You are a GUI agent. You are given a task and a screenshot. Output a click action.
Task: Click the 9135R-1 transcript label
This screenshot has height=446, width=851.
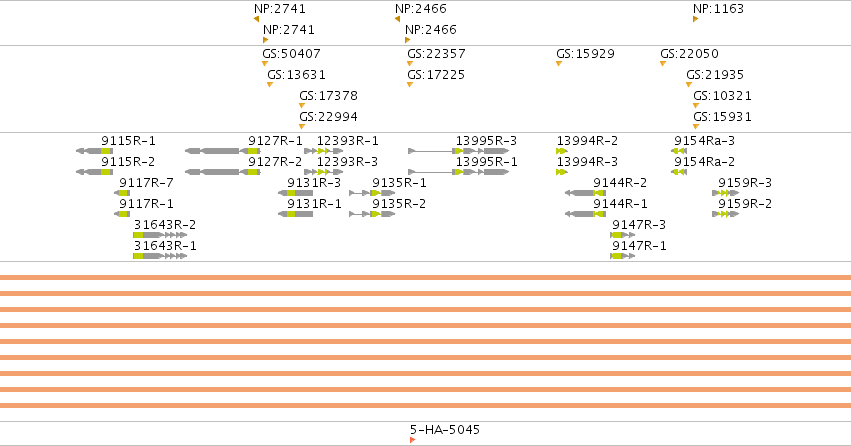399,183
